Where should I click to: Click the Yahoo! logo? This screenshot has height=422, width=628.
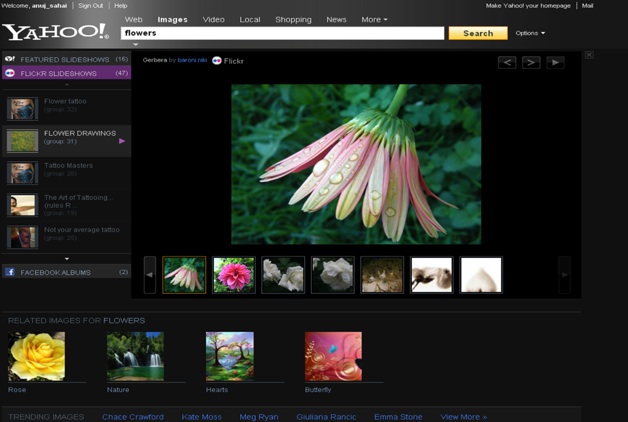55,32
